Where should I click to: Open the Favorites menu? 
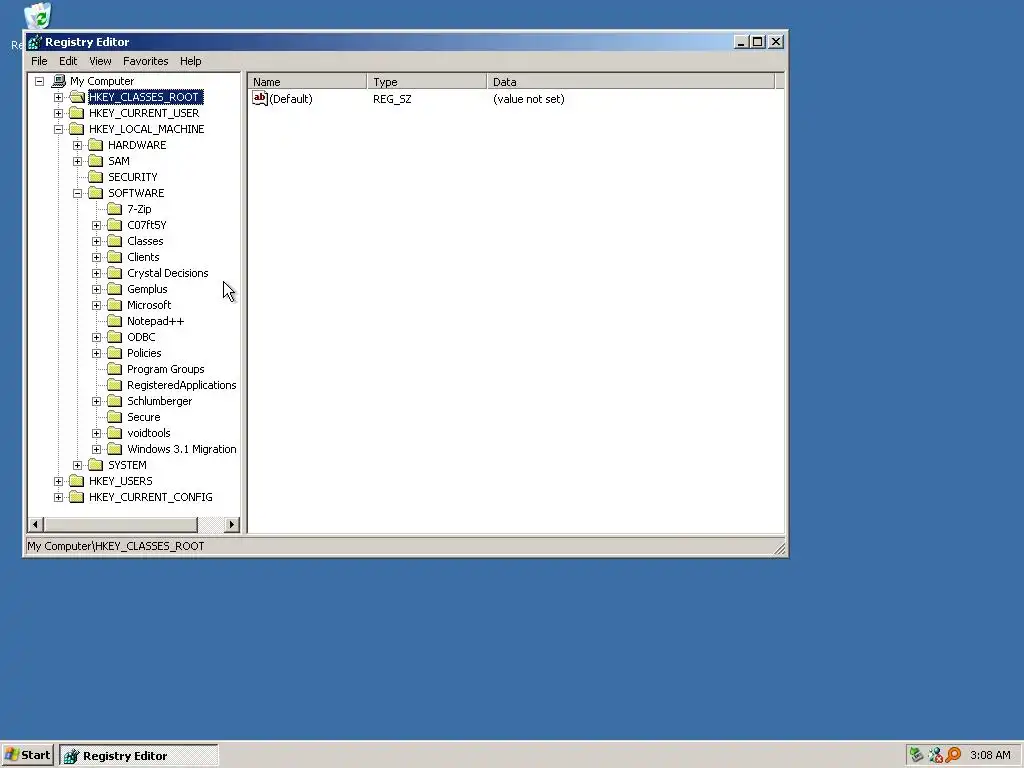pyautogui.click(x=146, y=61)
